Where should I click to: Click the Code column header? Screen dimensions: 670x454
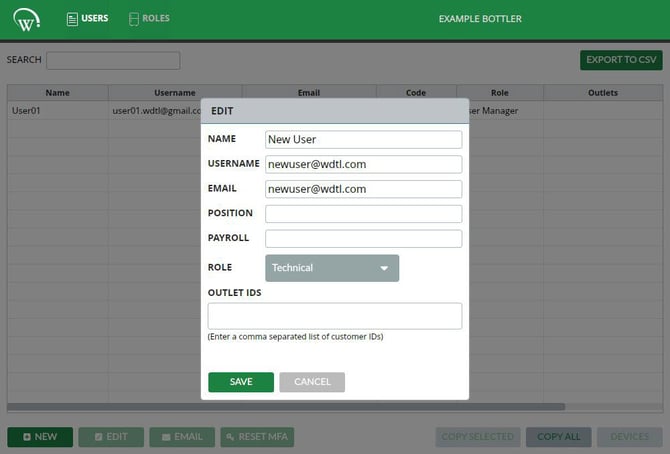(x=416, y=92)
